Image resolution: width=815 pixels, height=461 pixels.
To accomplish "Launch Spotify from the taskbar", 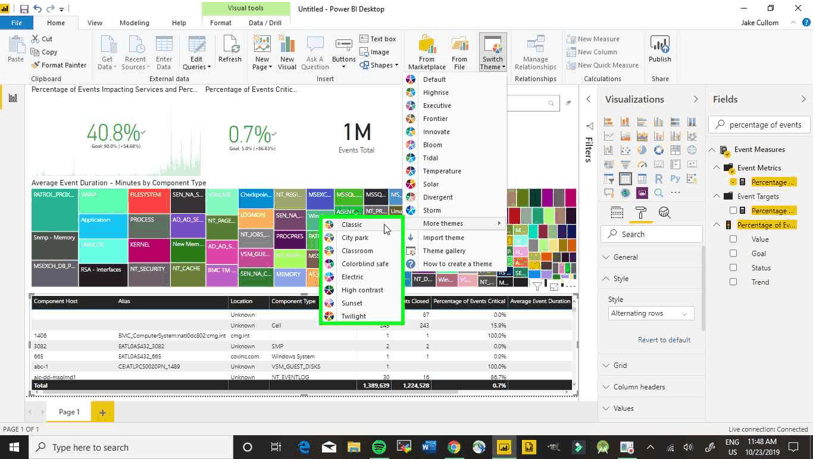I will click(379, 447).
